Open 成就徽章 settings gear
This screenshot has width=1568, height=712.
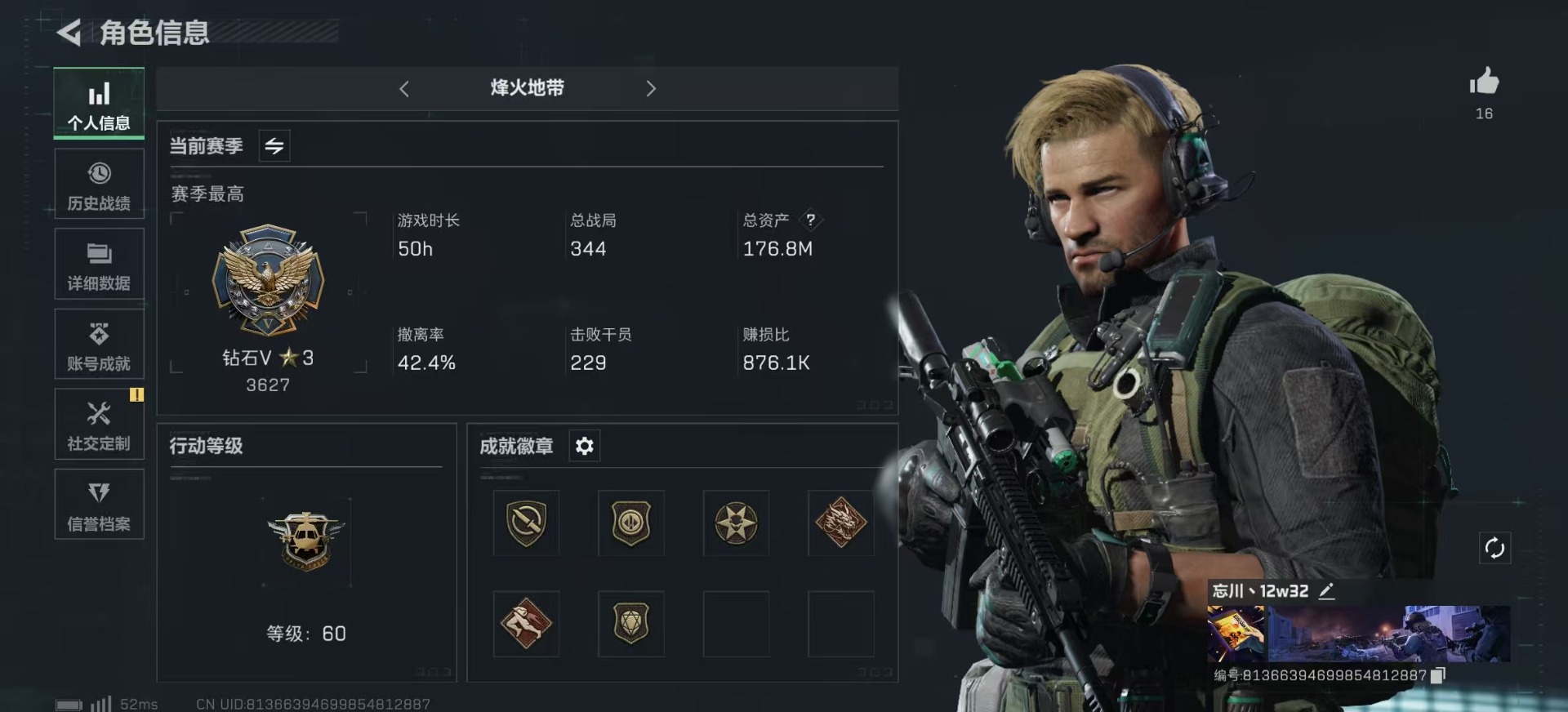tap(585, 446)
